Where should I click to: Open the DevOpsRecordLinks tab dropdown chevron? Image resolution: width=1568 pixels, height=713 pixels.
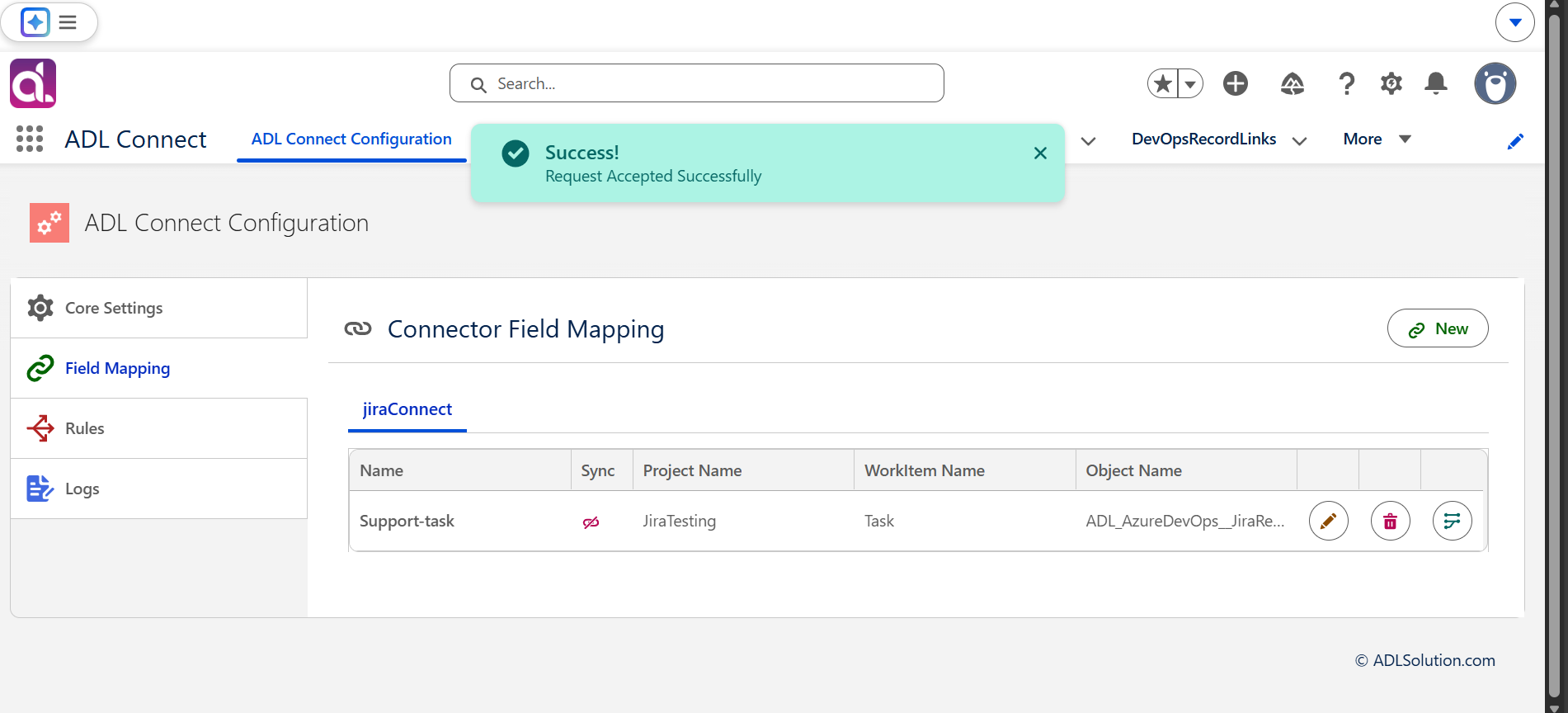pyautogui.click(x=1300, y=140)
